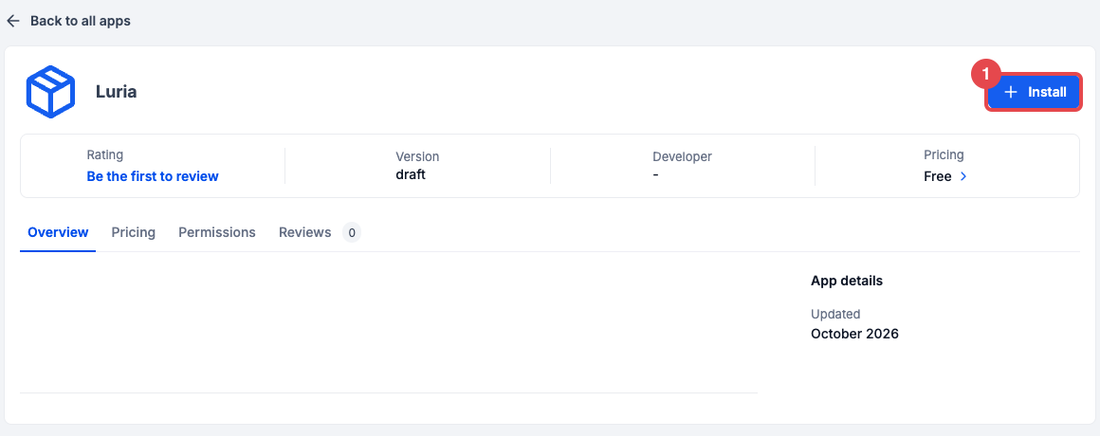Open the Permissions tab
The image size is (1100, 436).
coord(217,232)
